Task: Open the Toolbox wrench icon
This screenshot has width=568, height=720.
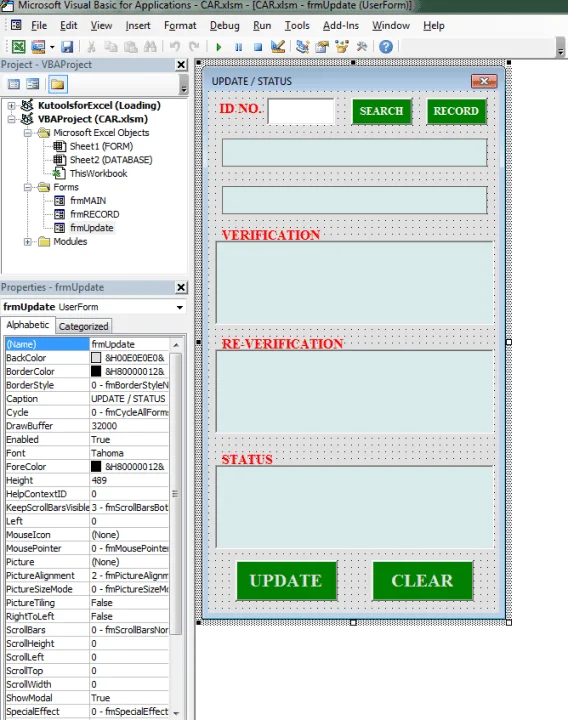Action: [361, 47]
